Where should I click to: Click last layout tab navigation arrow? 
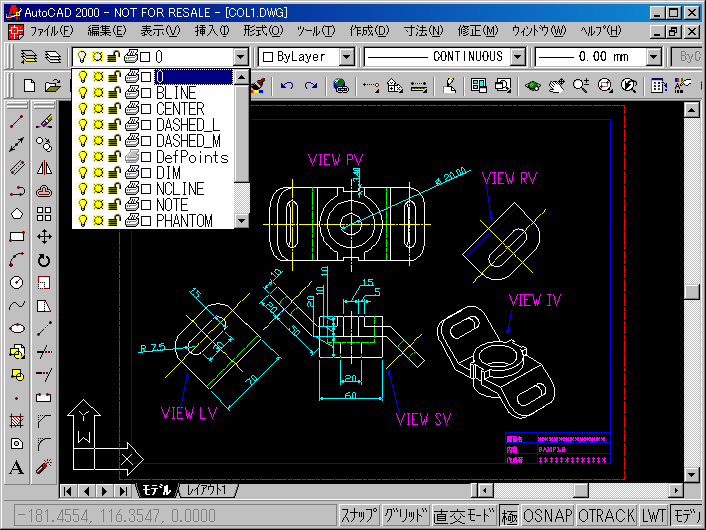pos(123,491)
